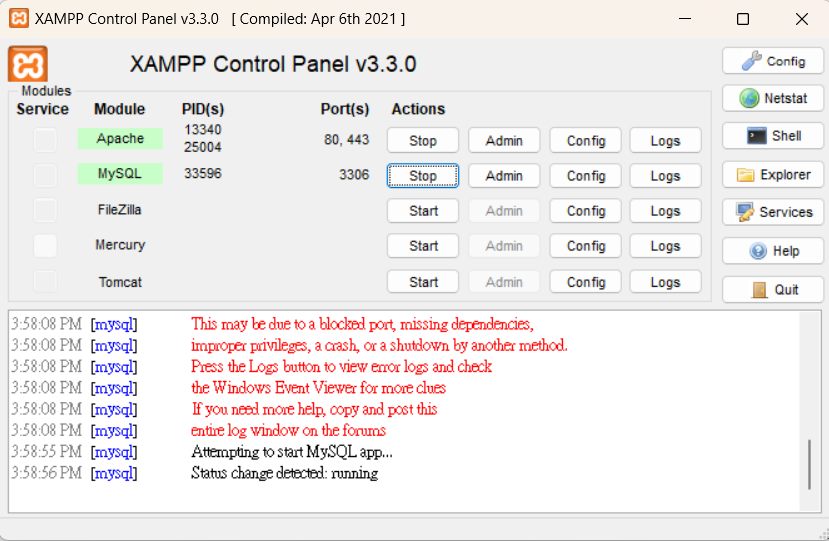Click the XAMPP title bar icon

pyautogui.click(x=19, y=19)
